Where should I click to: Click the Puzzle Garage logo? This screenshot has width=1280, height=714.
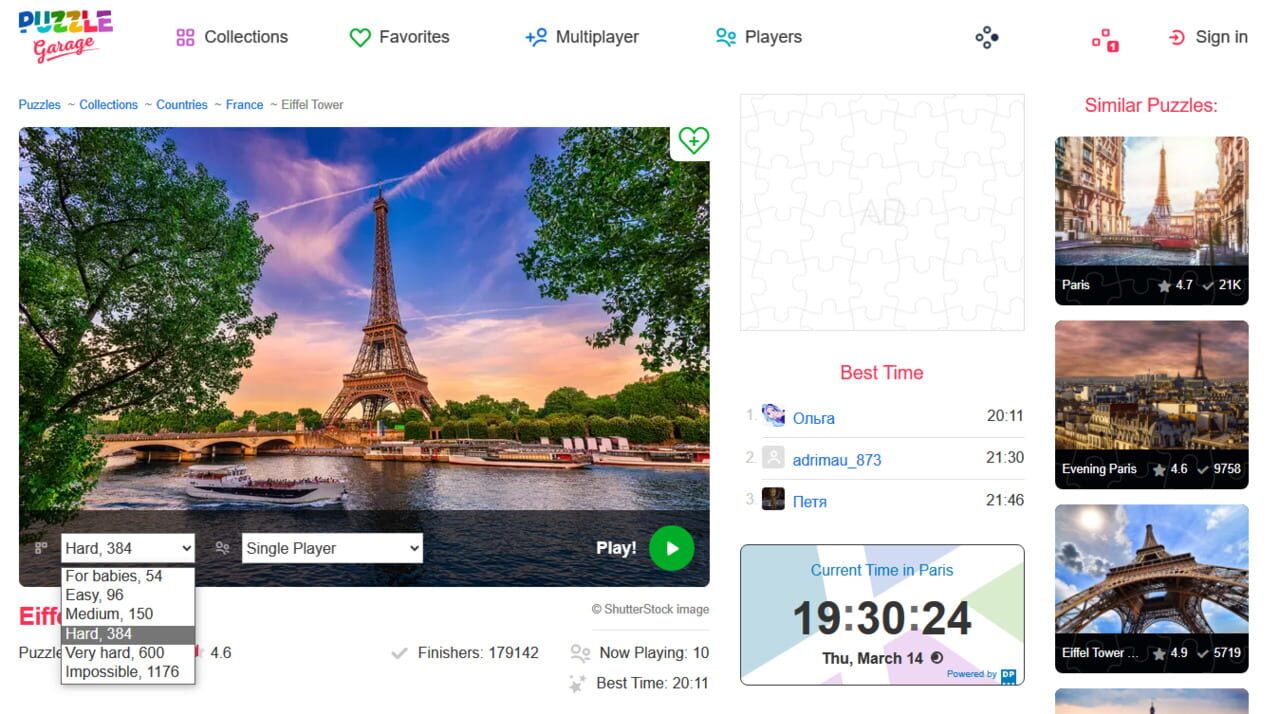point(66,36)
